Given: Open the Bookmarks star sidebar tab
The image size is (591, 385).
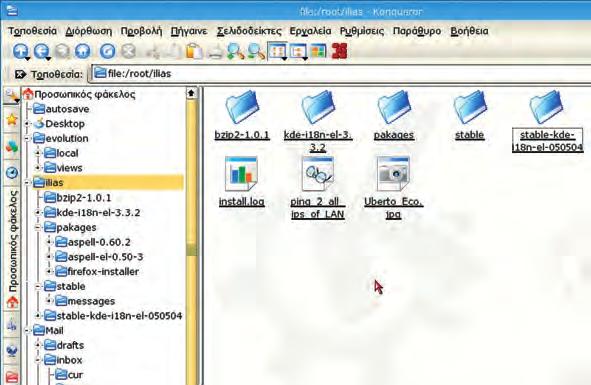Looking at the screenshot, I should 12,120.
